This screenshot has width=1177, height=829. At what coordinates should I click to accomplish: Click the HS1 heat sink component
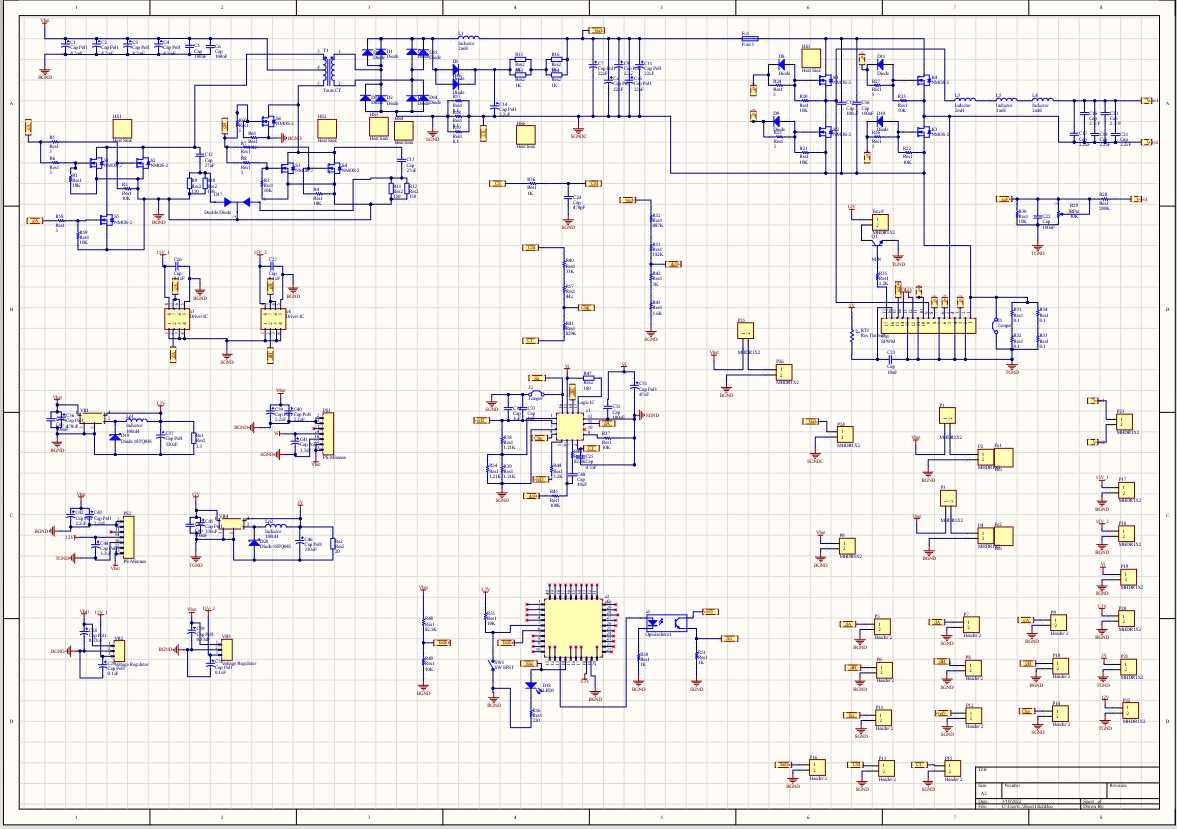[x=120, y=129]
